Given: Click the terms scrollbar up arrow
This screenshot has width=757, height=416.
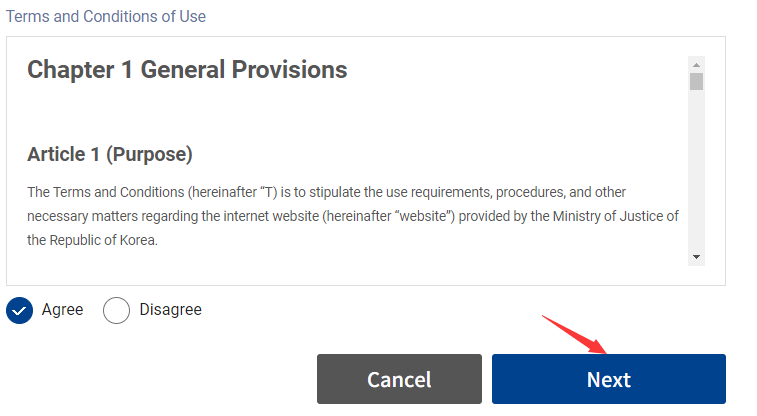Looking at the screenshot, I should coord(696,64).
